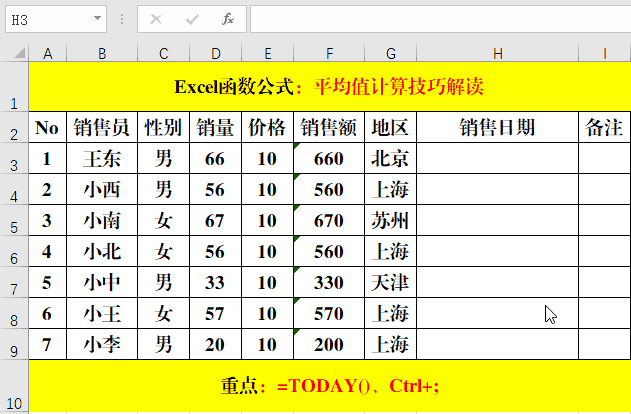Click the sales amount cell 660
This screenshot has width=631, height=414.
(329, 158)
